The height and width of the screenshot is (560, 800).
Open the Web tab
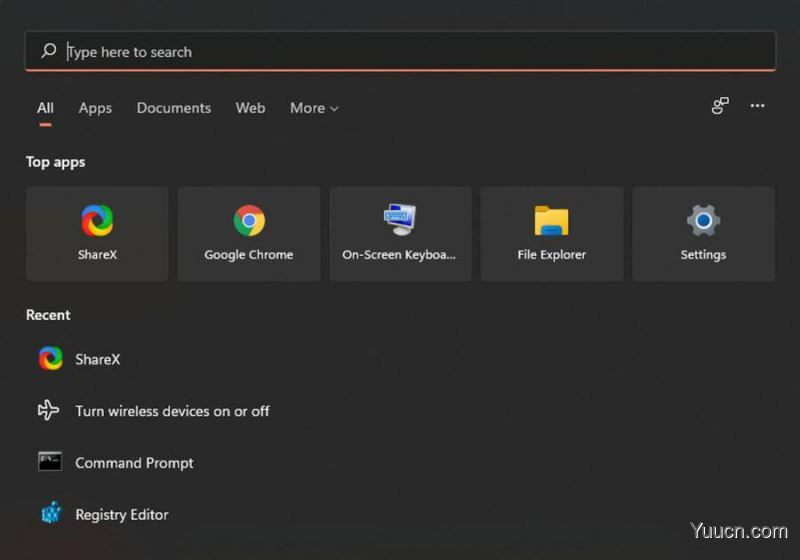click(251, 108)
